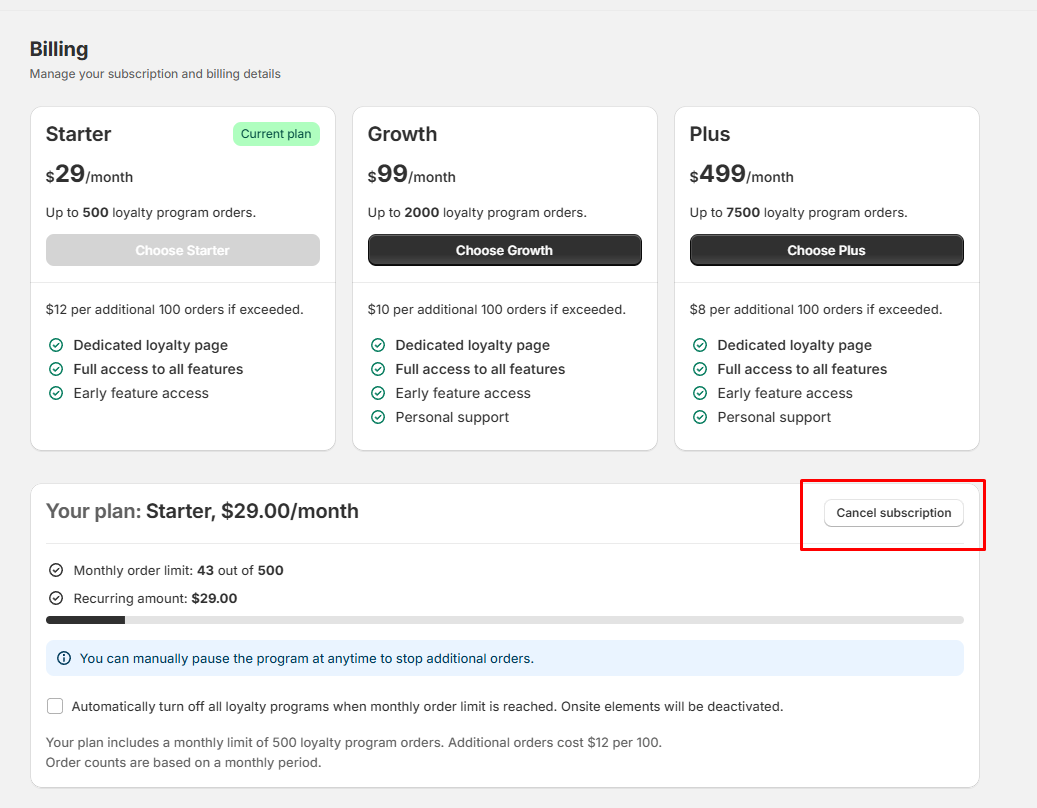Click Starter's Dedicated loyalty page check icon
Image resolution: width=1037 pixels, height=808 pixels.
56,345
